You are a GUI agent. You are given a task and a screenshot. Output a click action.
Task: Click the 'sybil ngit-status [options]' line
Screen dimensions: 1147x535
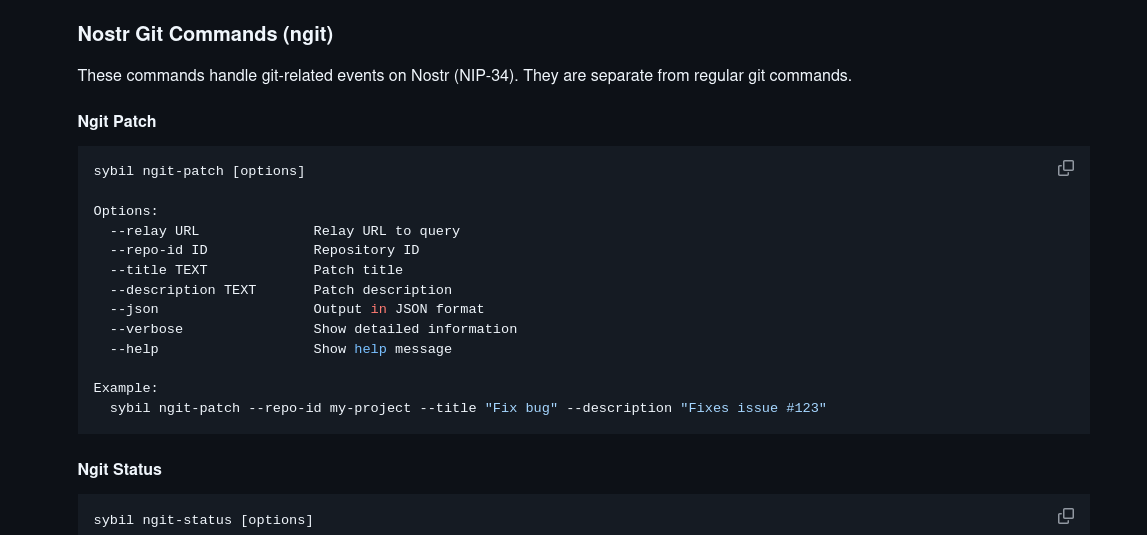[x=203, y=520]
